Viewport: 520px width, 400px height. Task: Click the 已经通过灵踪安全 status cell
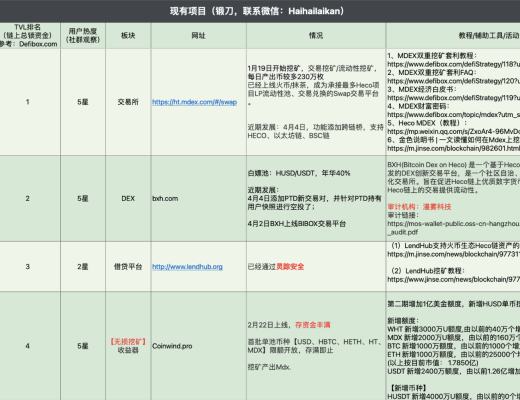(x=316, y=267)
